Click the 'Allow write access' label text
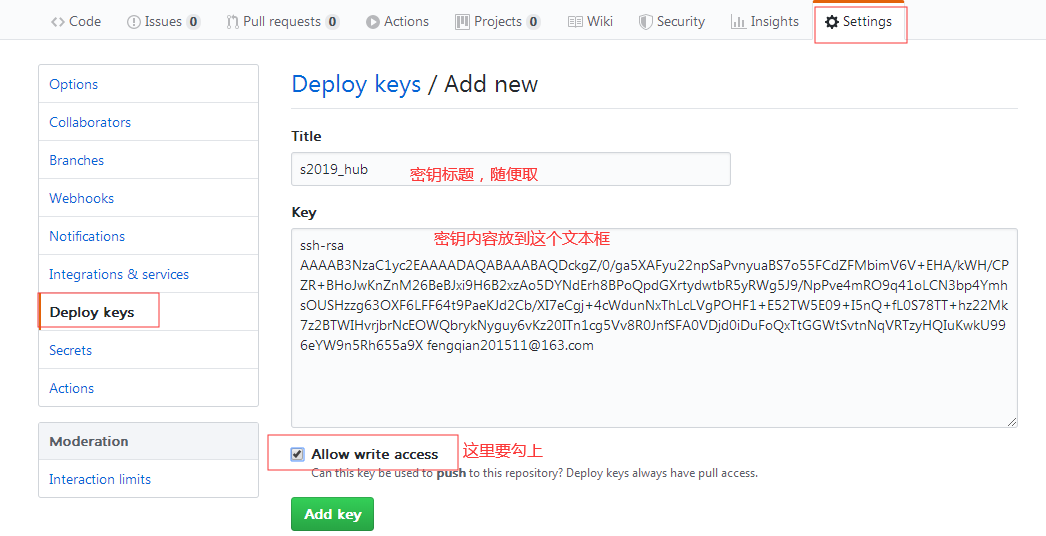 pos(375,455)
